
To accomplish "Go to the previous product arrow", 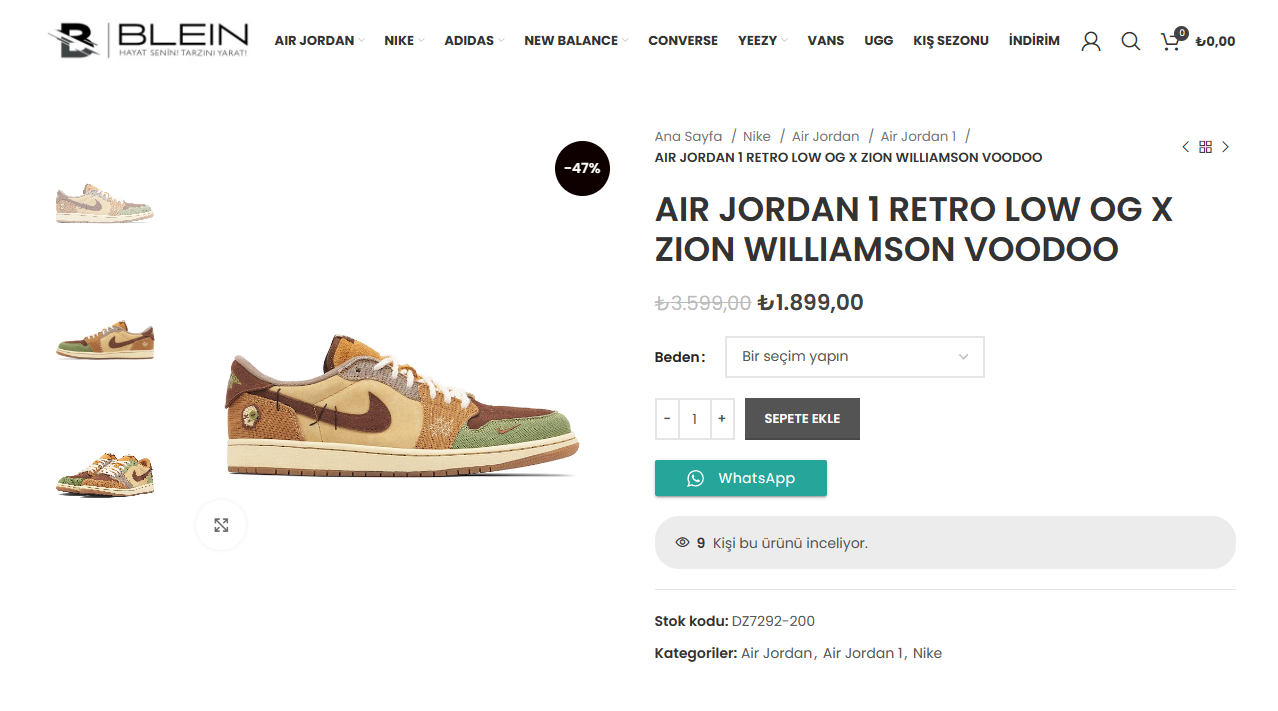I will [x=1186, y=147].
